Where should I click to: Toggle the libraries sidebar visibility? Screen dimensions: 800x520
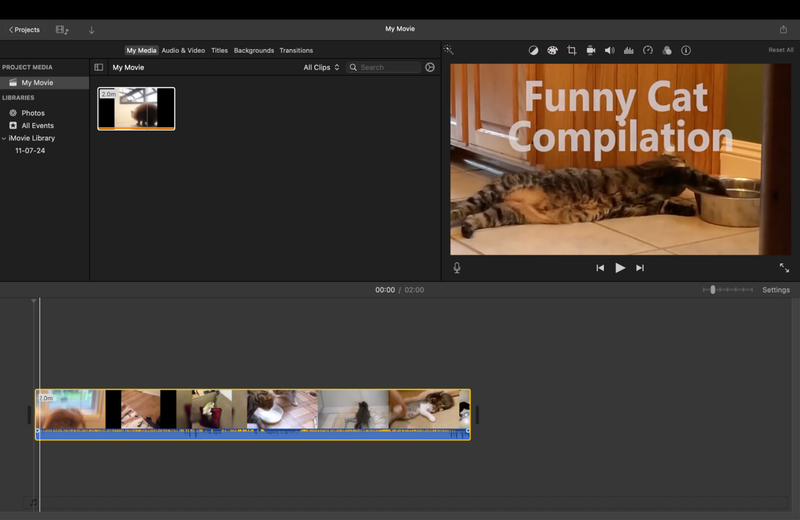[98, 67]
